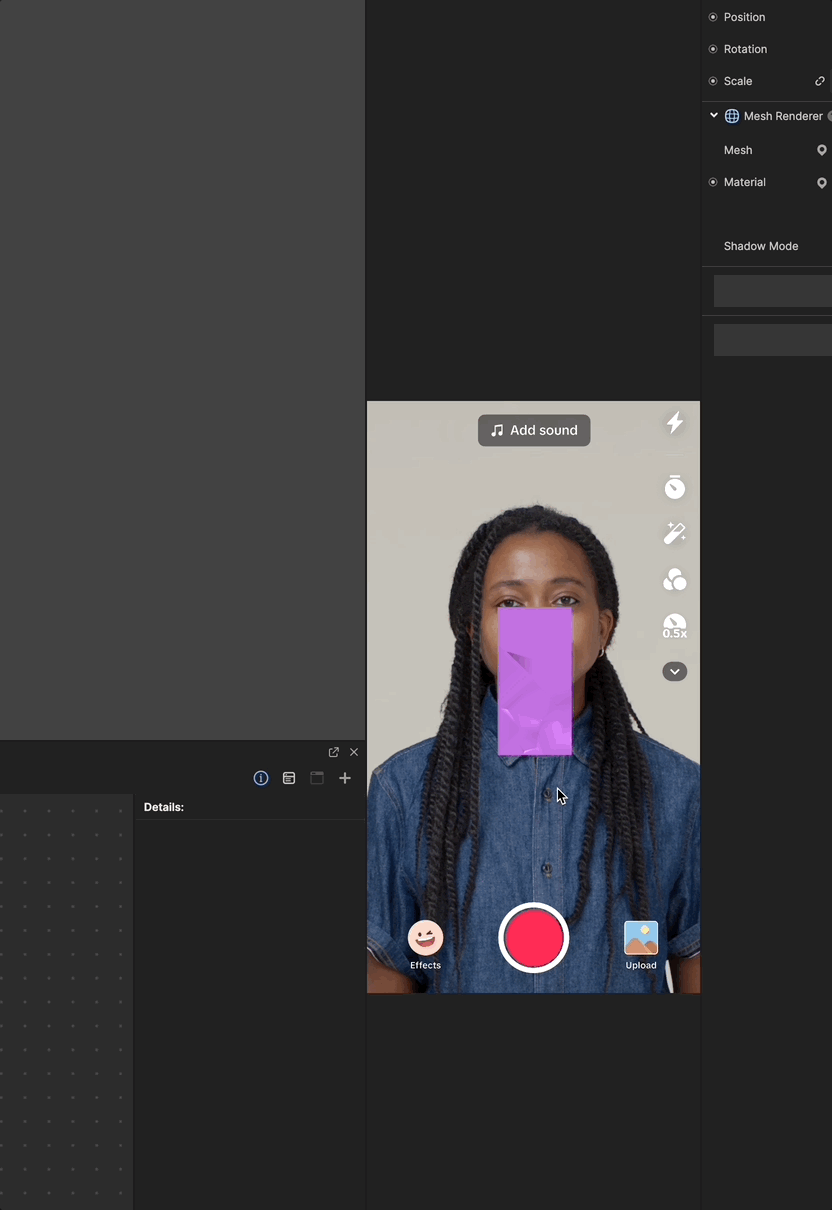Click the Rotation property label
832x1210 pixels.
pos(746,49)
